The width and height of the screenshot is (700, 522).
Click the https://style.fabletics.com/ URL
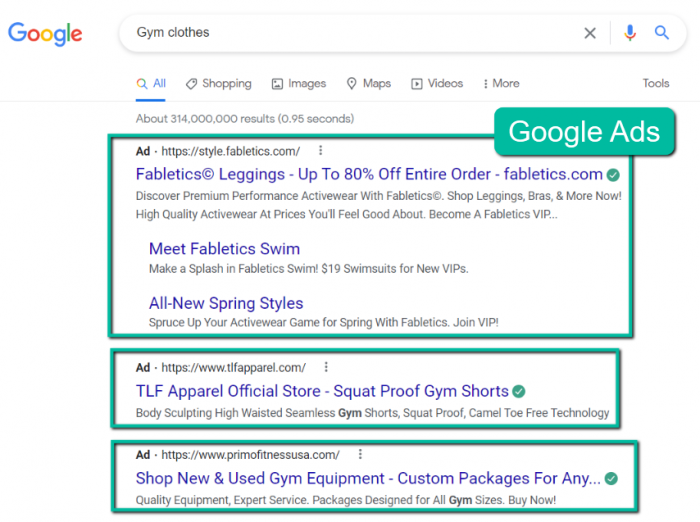tap(231, 151)
